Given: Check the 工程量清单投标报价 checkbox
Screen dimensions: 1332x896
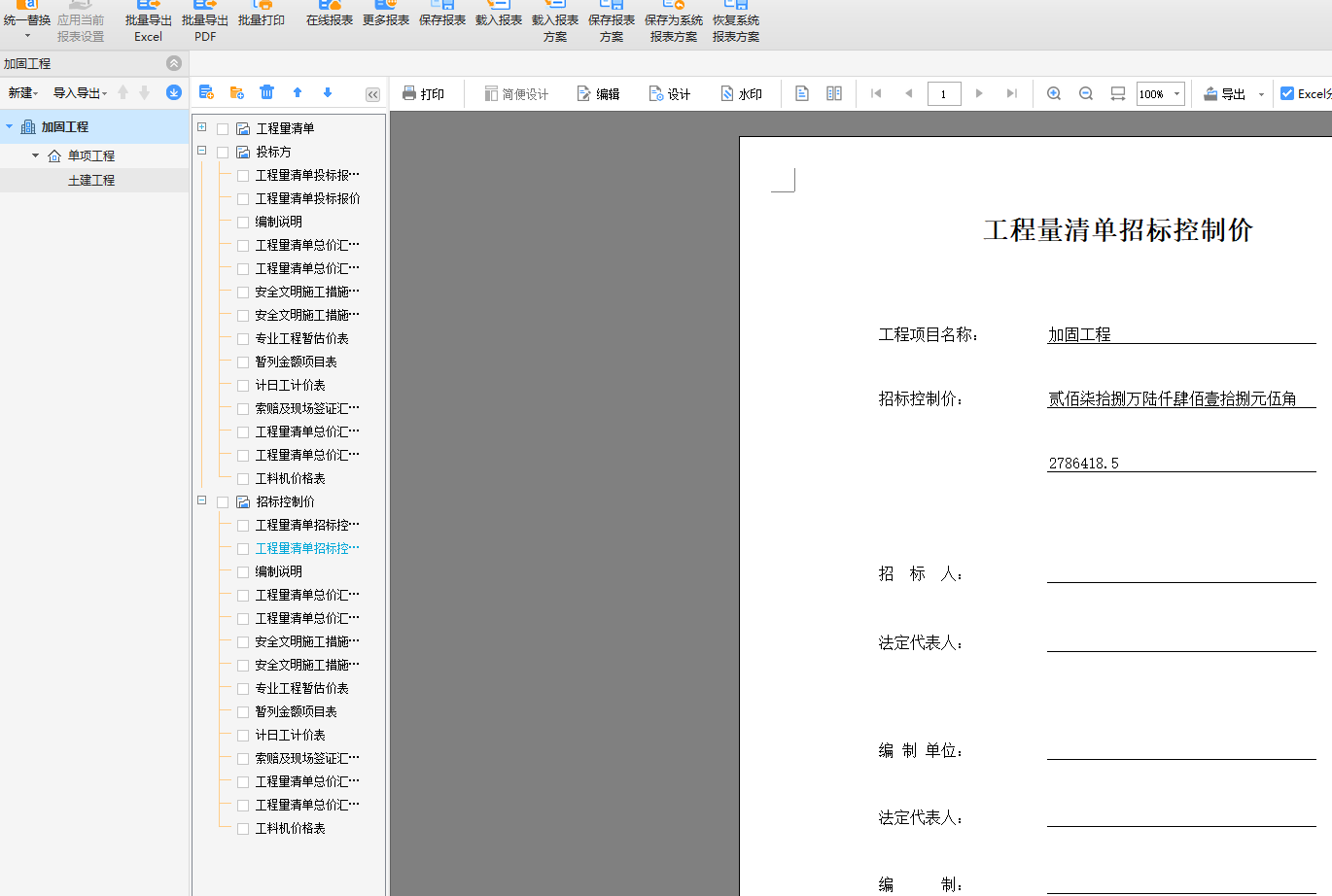Looking at the screenshot, I should point(243,198).
